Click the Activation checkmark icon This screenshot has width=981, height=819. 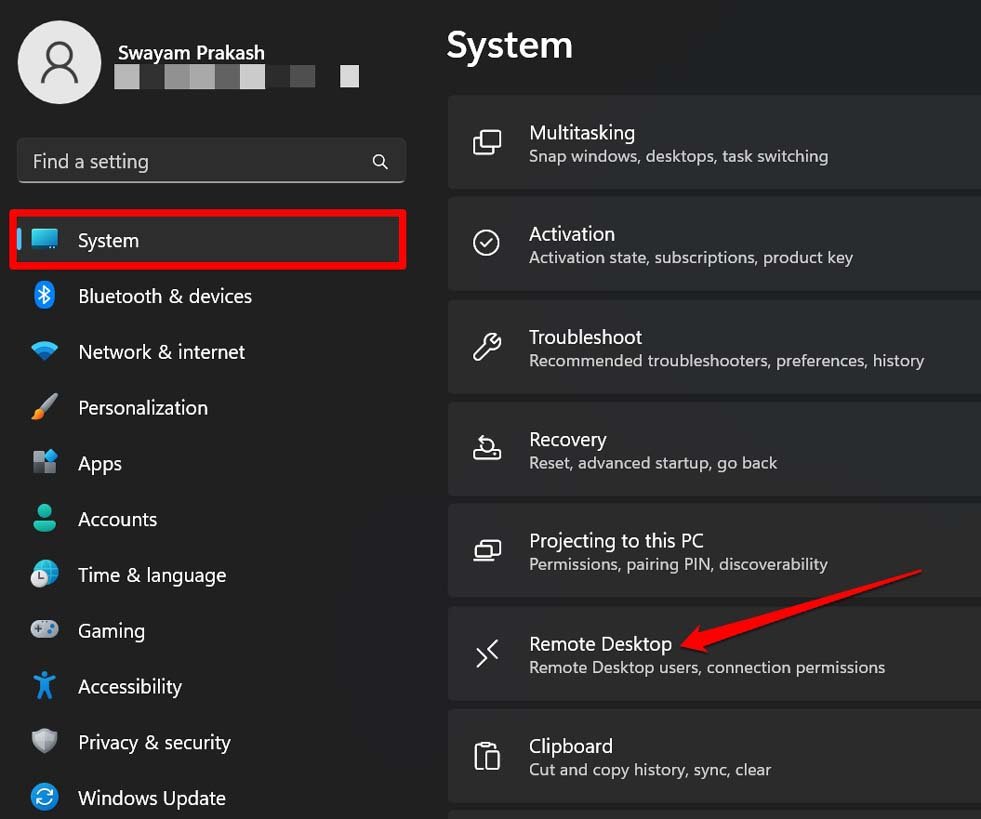tap(486, 243)
